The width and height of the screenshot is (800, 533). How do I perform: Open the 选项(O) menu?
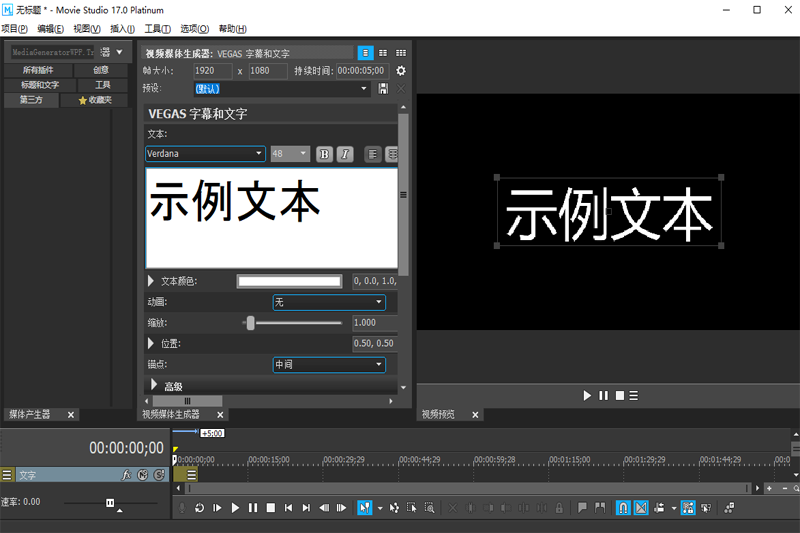[194, 29]
